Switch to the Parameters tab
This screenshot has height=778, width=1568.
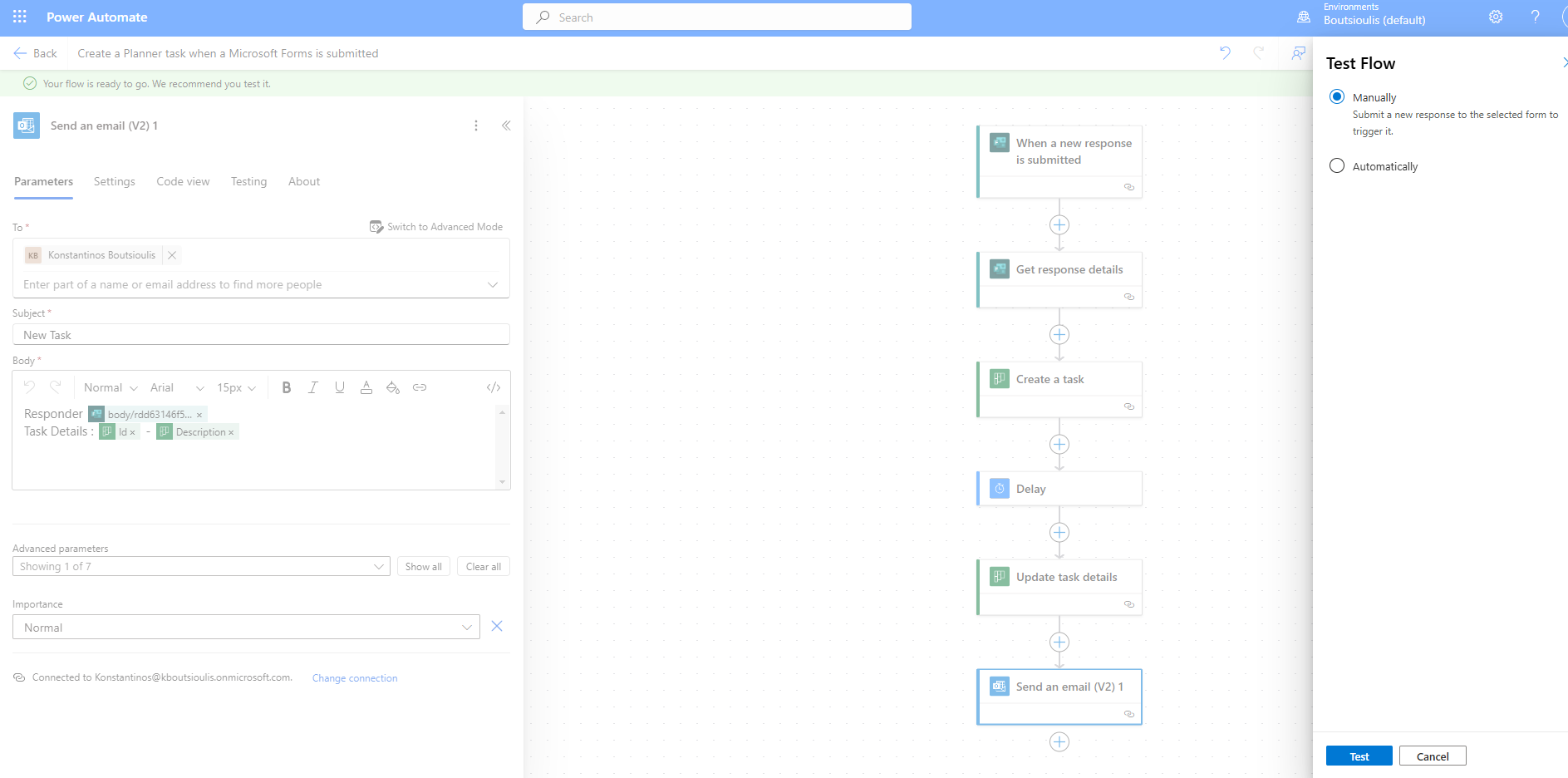(x=43, y=181)
